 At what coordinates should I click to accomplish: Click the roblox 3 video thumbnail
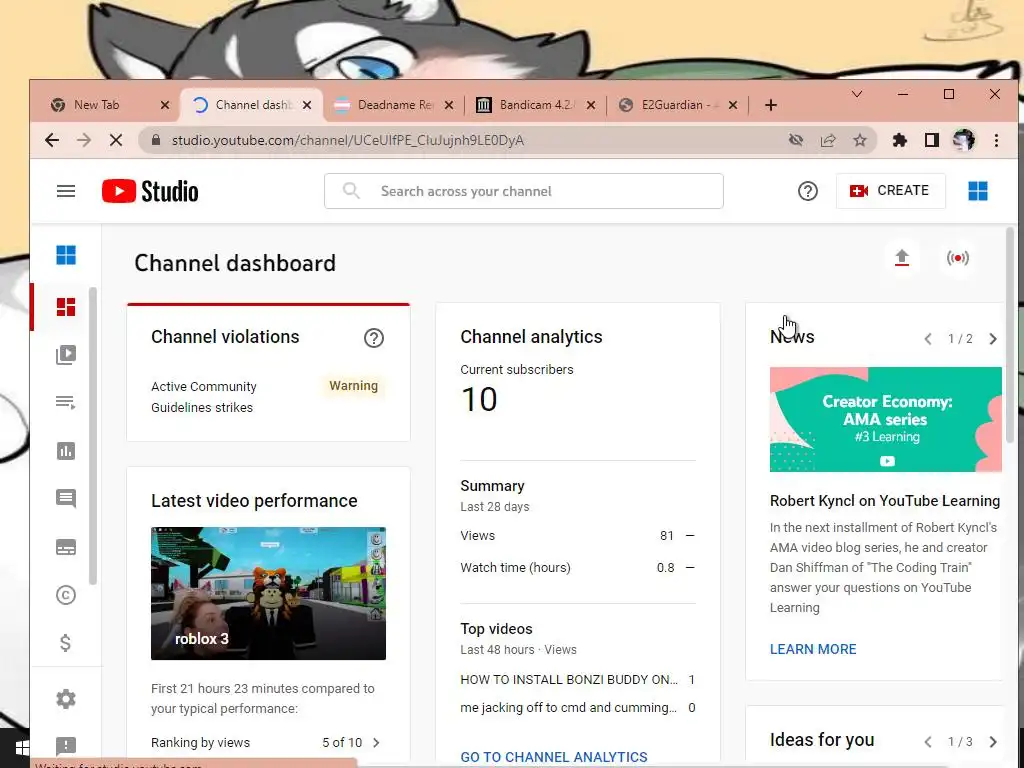(x=268, y=593)
